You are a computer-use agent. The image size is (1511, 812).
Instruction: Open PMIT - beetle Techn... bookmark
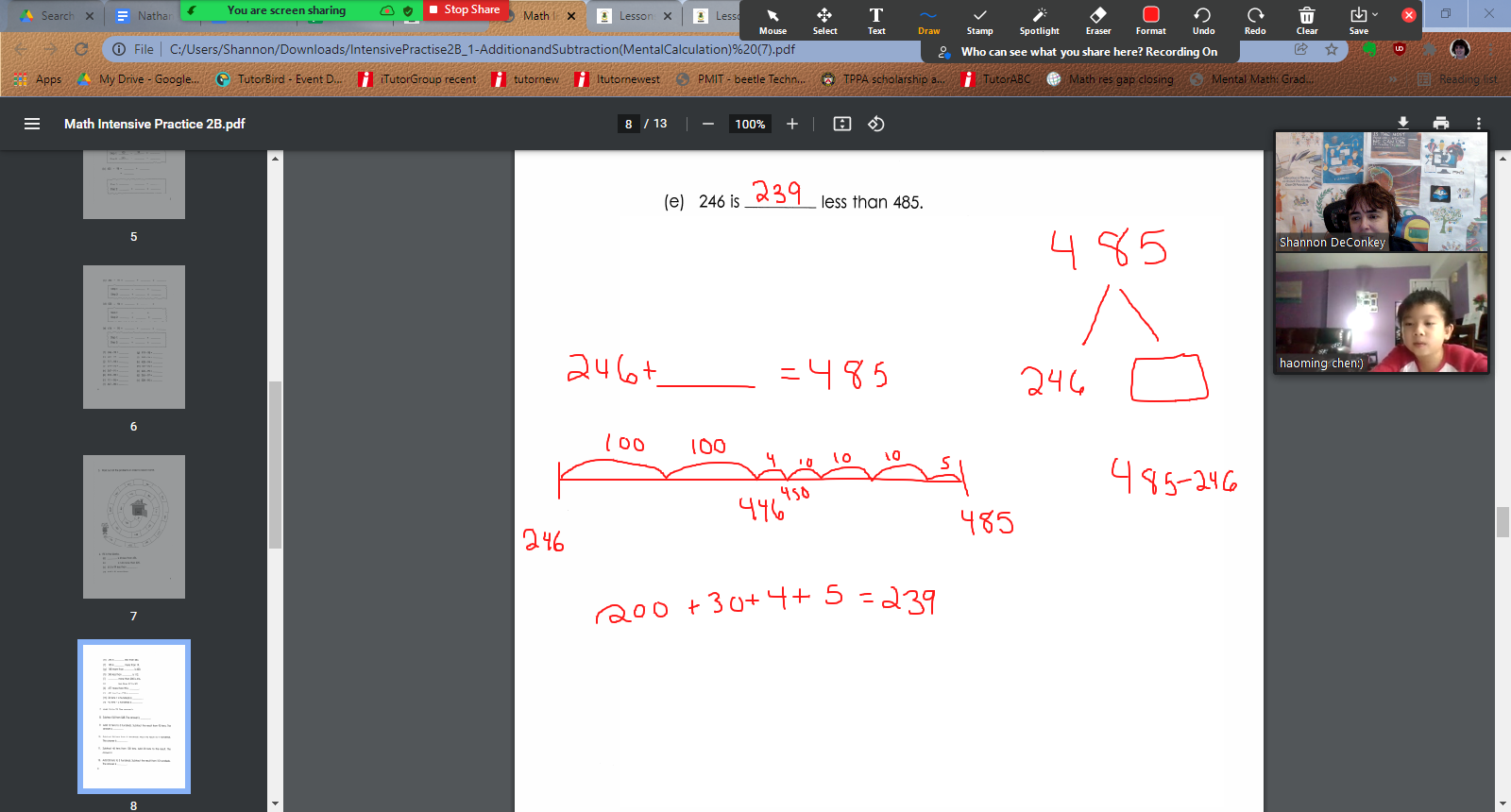[741, 79]
